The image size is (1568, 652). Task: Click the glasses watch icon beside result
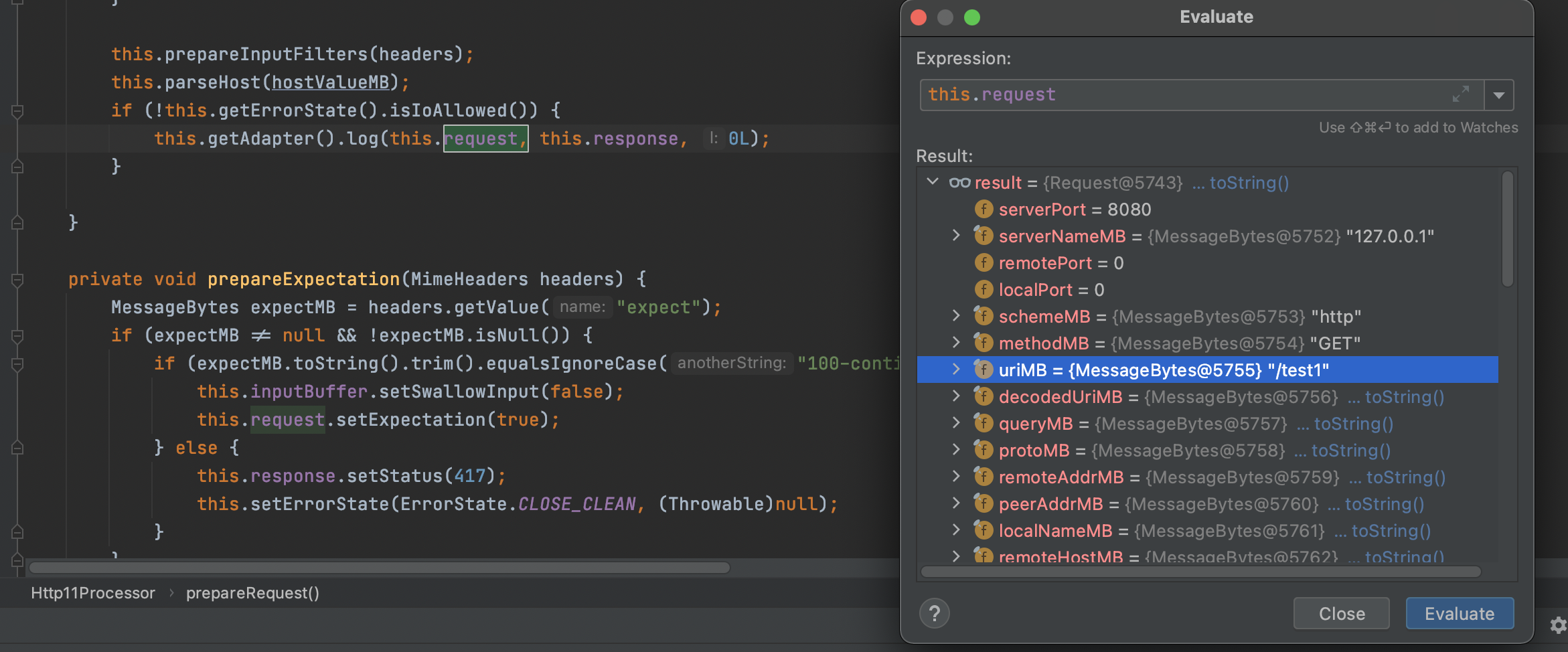959,182
